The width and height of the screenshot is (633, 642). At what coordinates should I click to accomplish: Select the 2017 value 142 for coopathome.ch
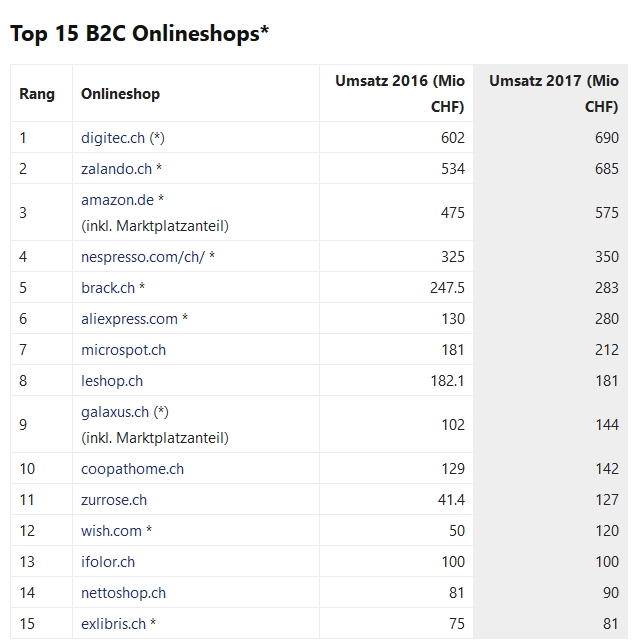point(607,469)
